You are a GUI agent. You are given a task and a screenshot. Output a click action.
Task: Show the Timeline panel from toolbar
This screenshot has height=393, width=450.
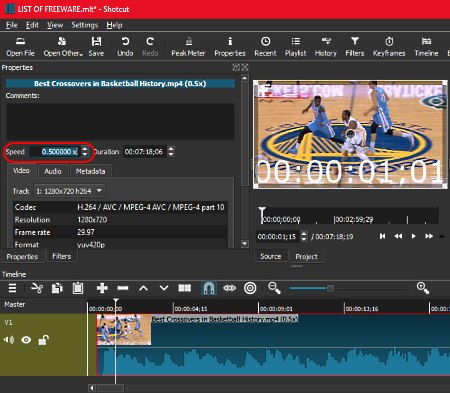coord(426,46)
